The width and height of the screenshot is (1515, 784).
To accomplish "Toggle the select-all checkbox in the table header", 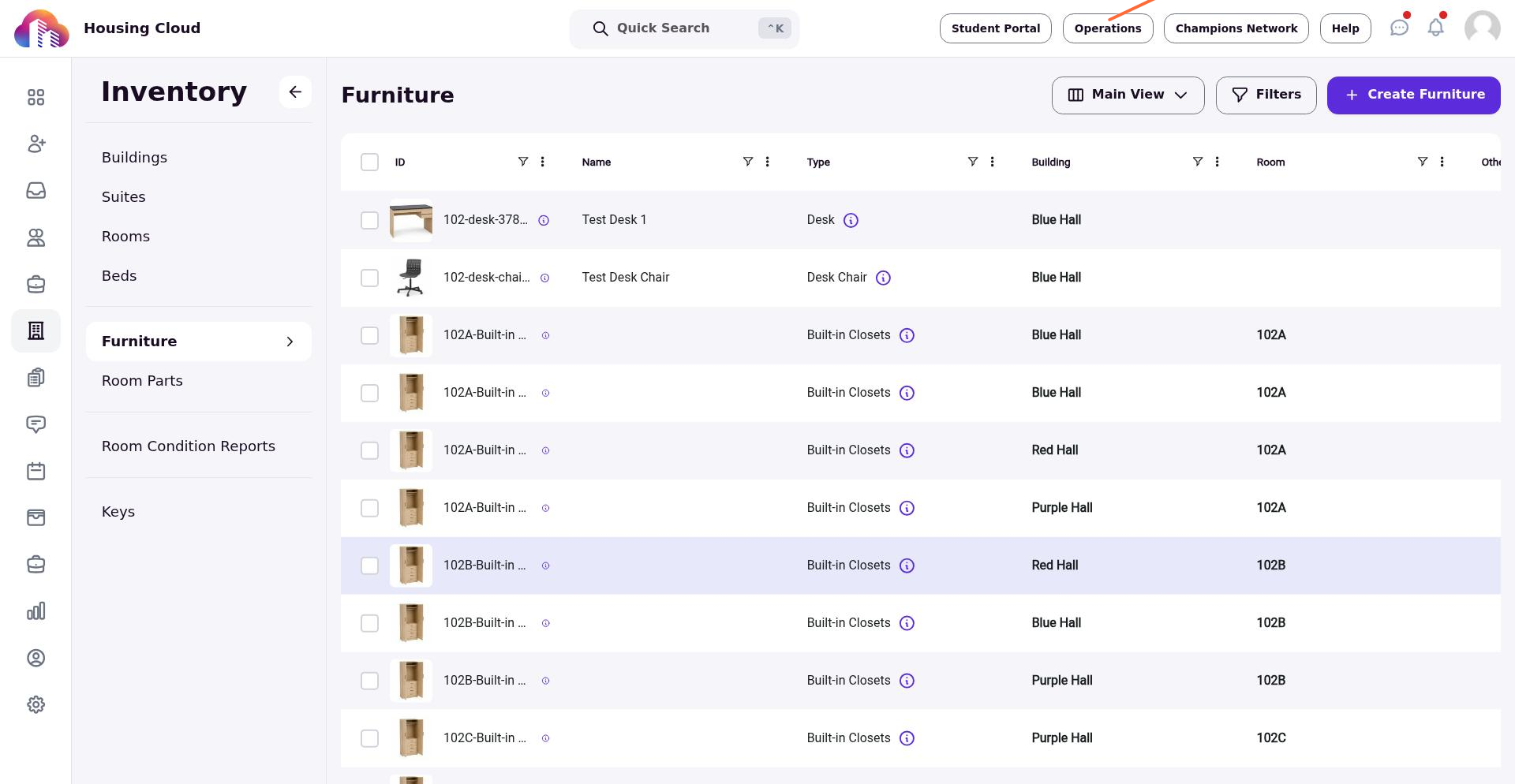I will point(369,162).
